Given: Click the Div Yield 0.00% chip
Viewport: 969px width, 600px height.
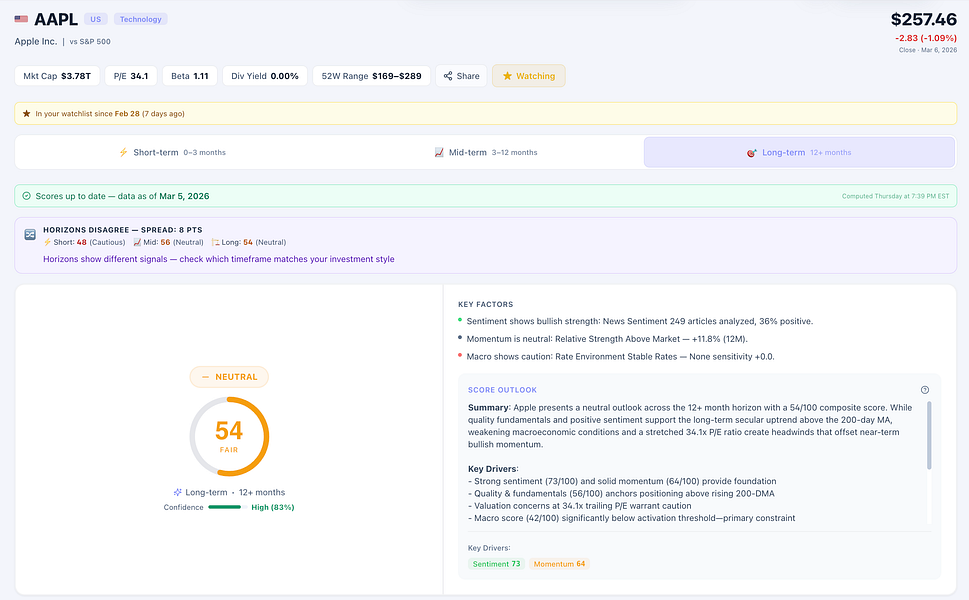Looking at the screenshot, I should coord(264,76).
